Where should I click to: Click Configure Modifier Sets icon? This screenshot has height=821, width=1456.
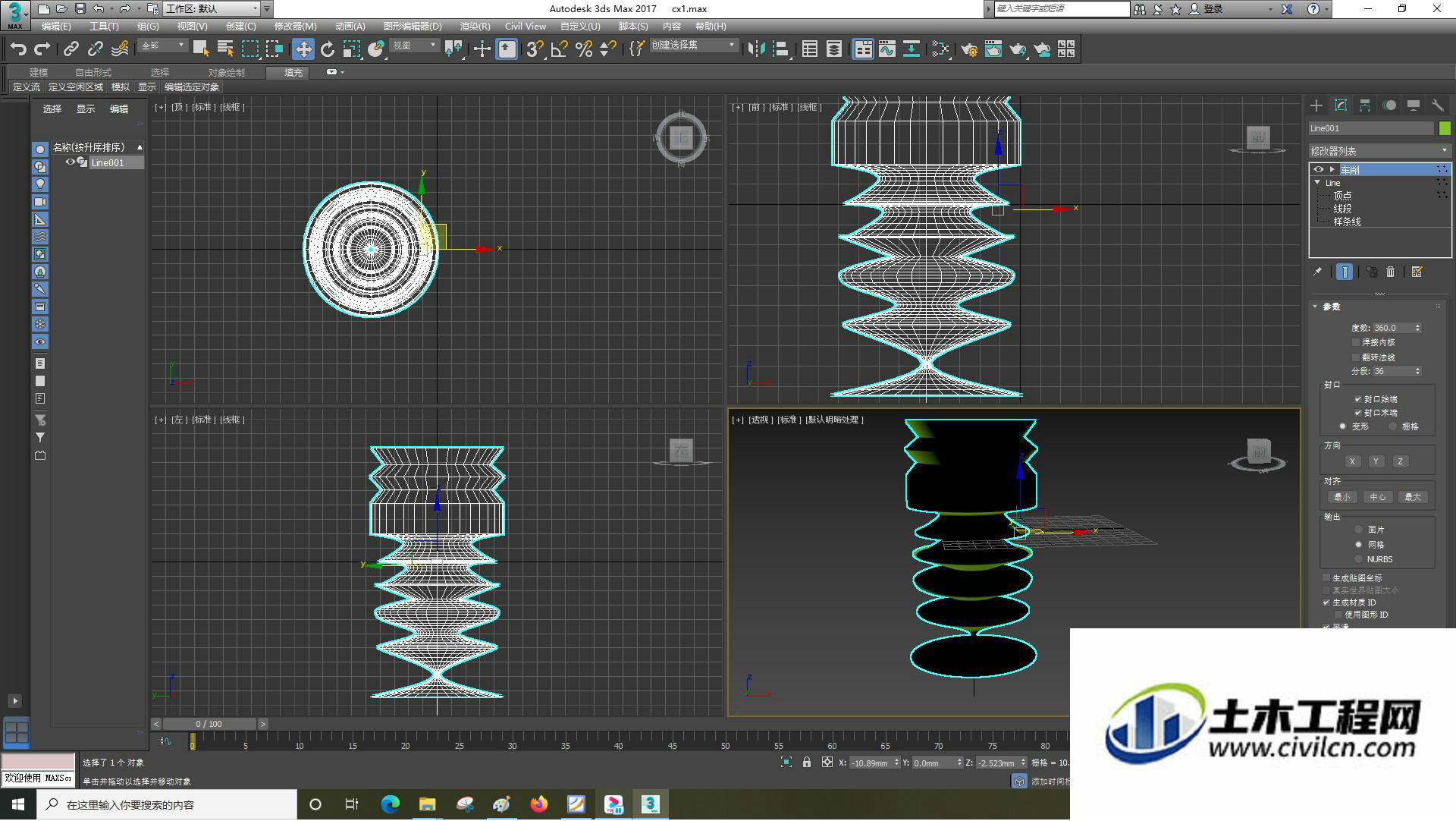point(1417,272)
